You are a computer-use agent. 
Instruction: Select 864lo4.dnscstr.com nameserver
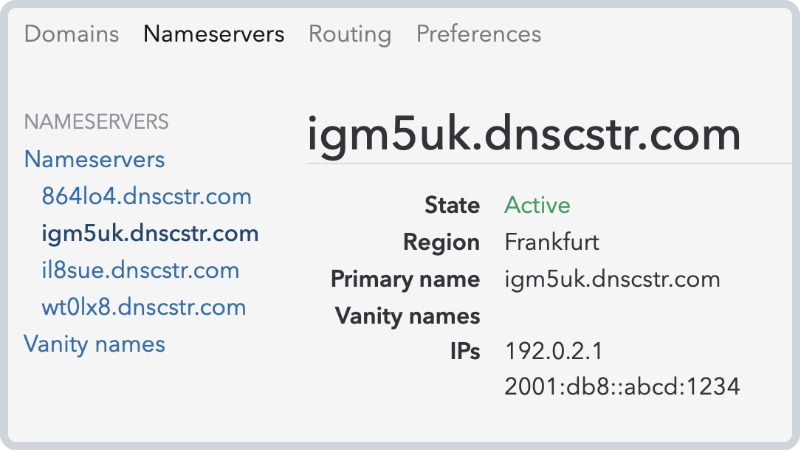pyautogui.click(x=146, y=196)
